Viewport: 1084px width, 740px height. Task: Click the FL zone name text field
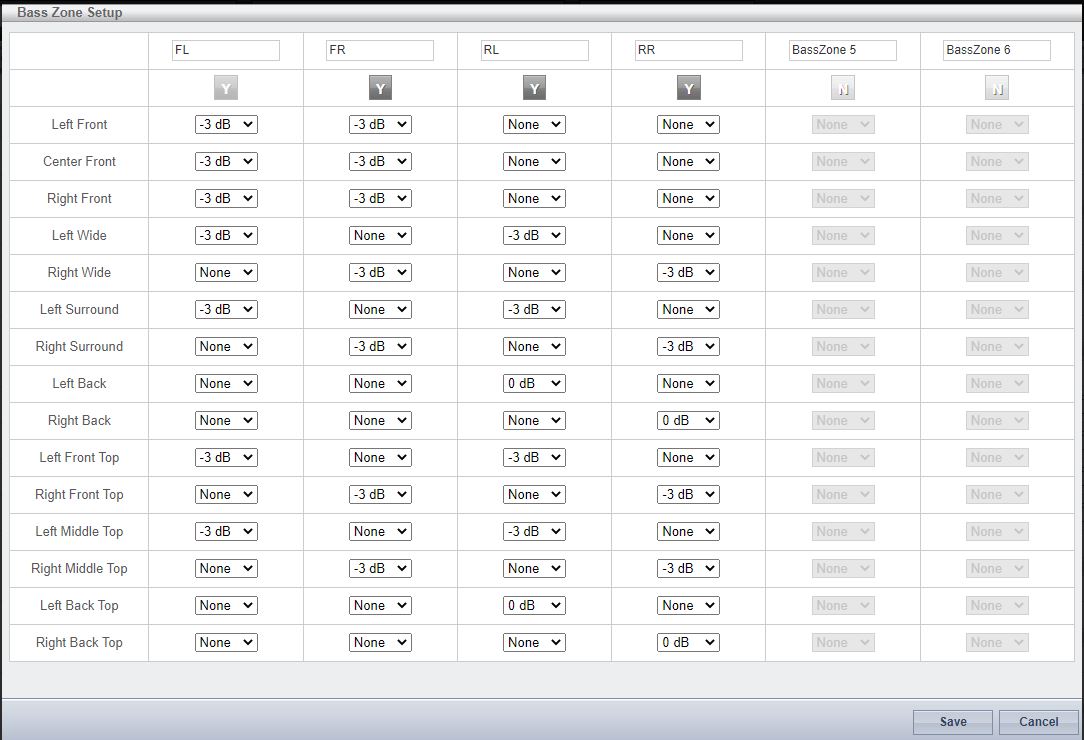(x=226, y=50)
